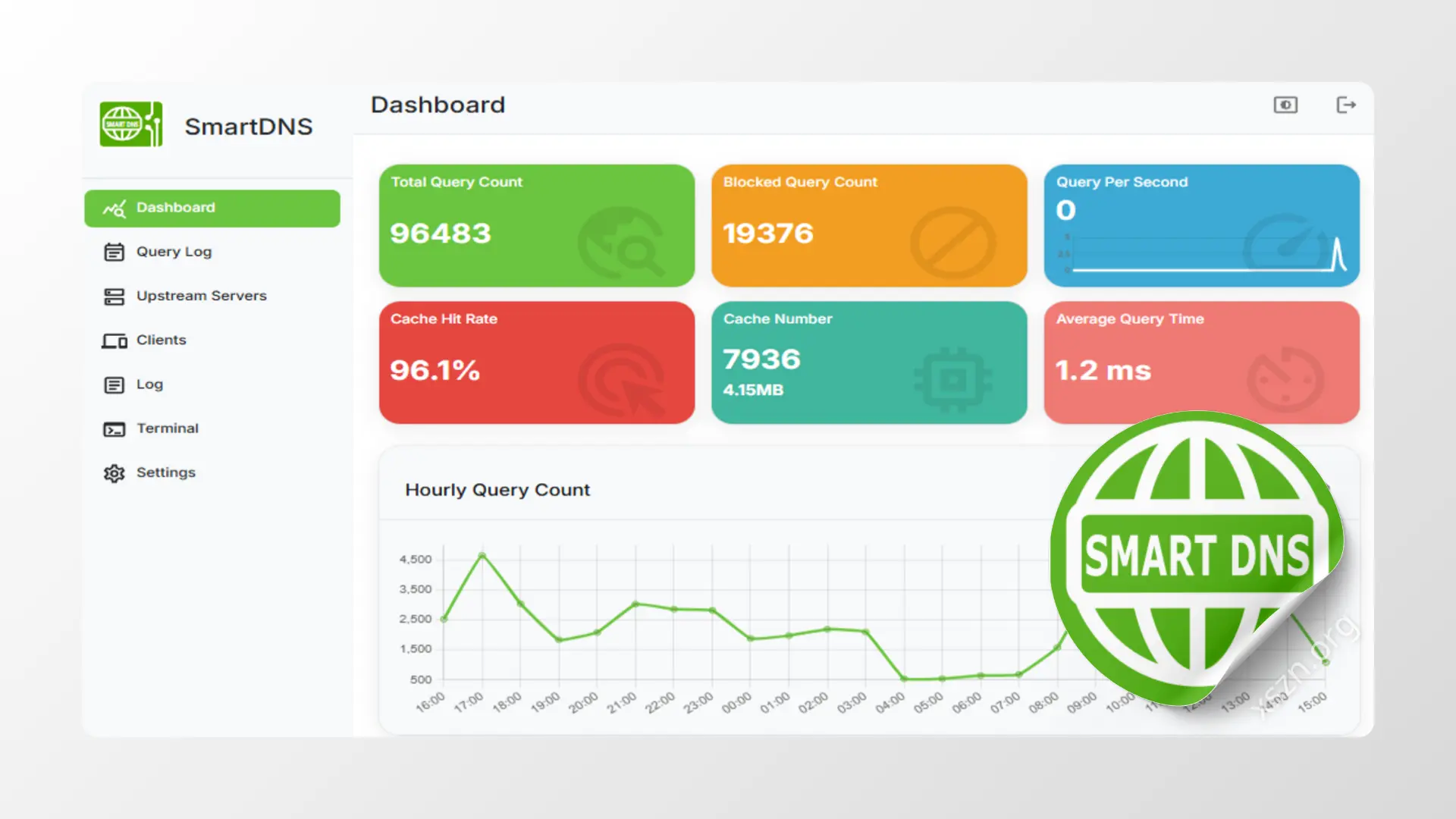Click the logout icon in header
Screen dimensions: 1456x819
[x=1346, y=105]
